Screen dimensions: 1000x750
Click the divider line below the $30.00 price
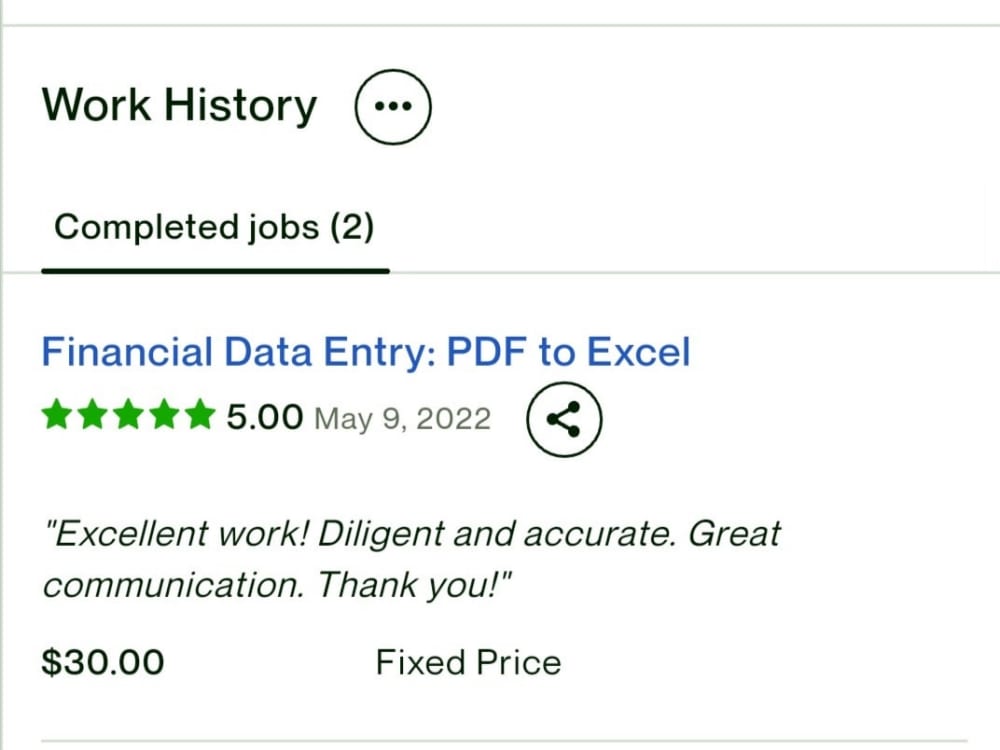click(x=504, y=741)
